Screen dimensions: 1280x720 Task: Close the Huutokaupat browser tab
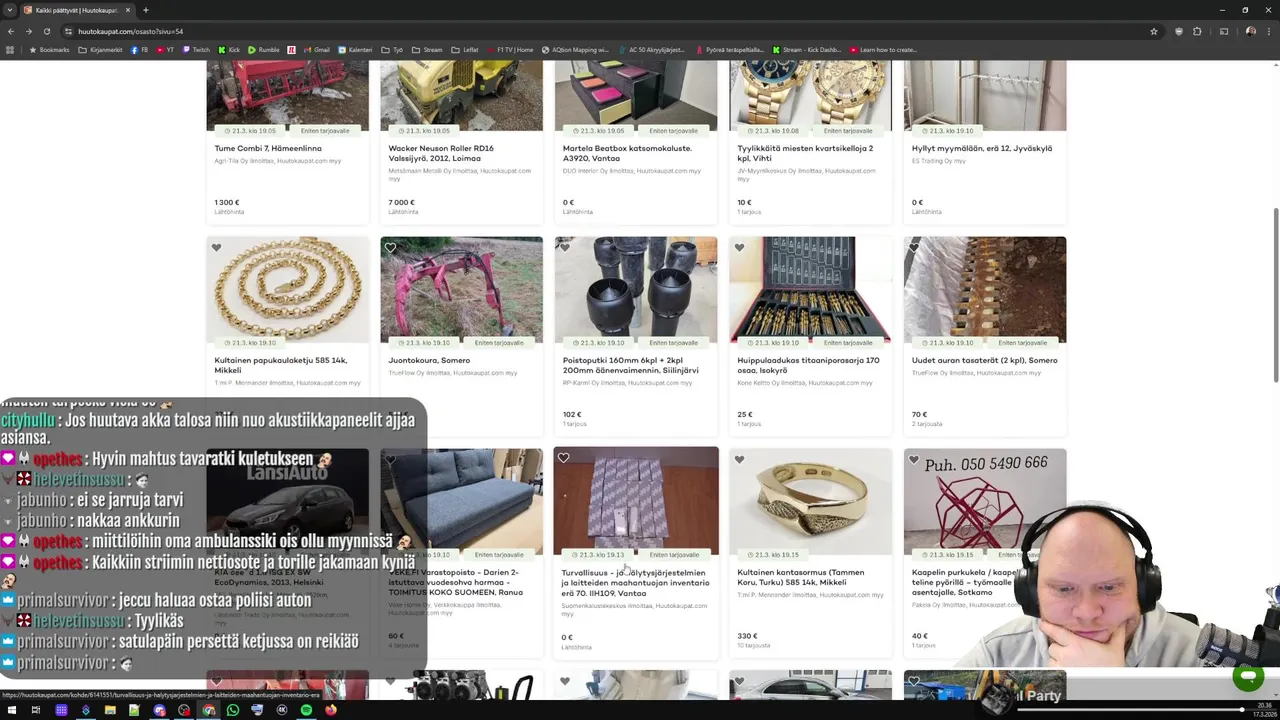[x=128, y=10]
